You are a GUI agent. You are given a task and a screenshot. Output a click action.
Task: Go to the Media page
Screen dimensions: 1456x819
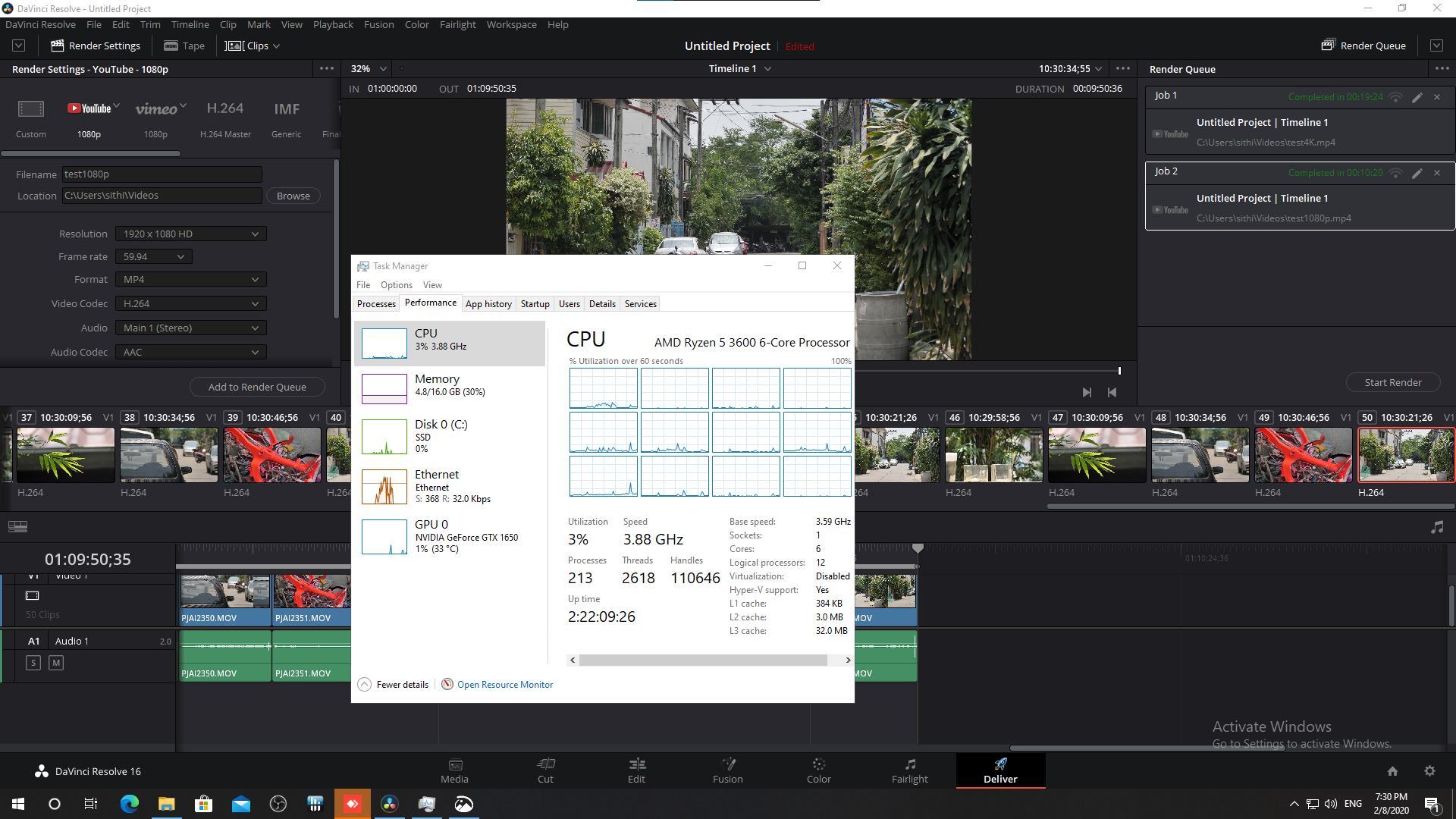454,770
